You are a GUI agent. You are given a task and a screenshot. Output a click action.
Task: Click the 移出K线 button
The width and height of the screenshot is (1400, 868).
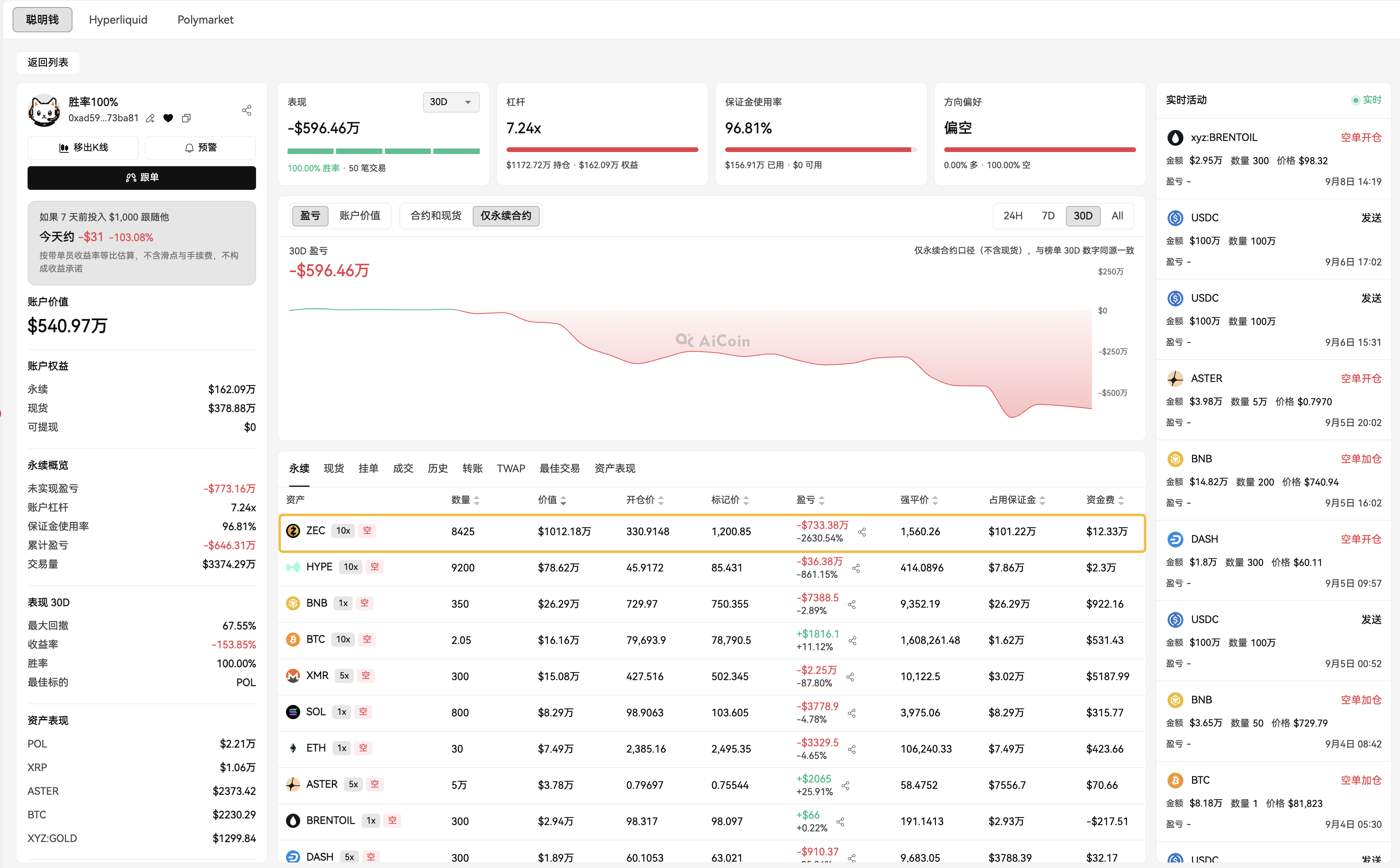tap(83, 148)
